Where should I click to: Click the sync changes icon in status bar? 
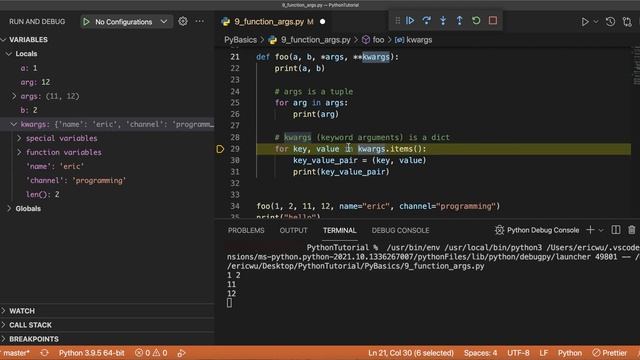click(44, 353)
